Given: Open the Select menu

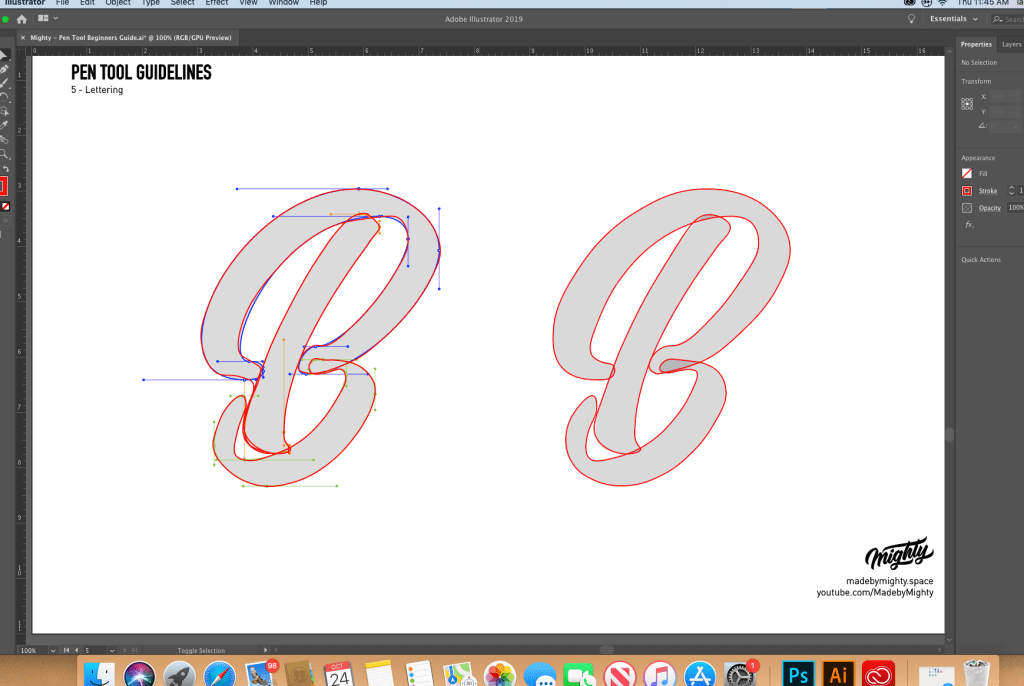Looking at the screenshot, I should [x=182, y=3].
